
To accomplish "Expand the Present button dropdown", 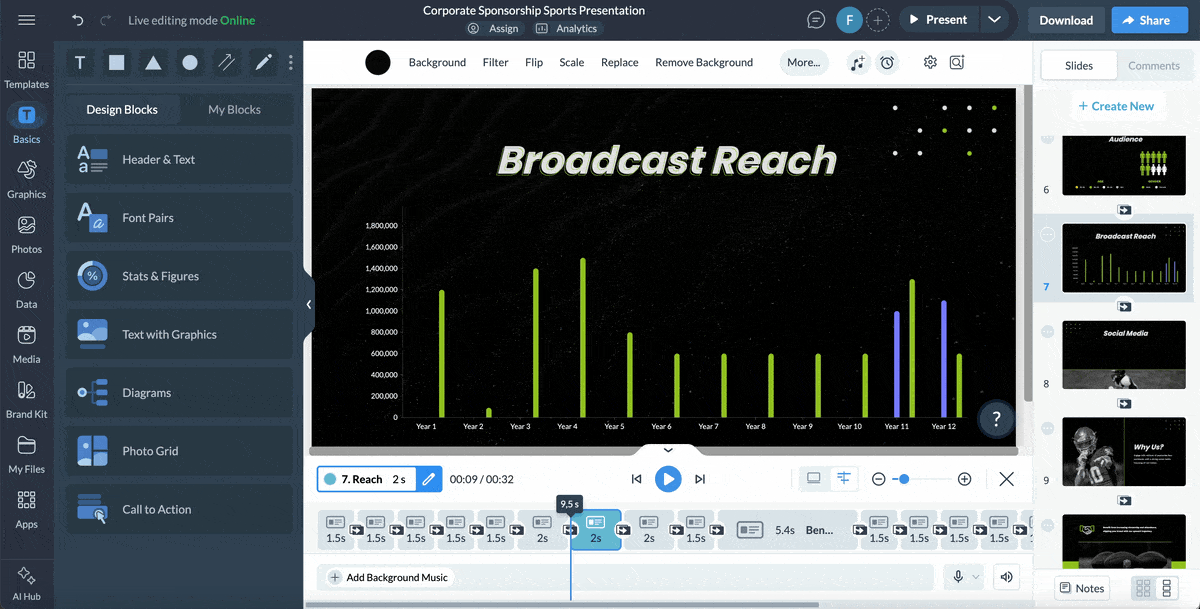I will (x=995, y=19).
